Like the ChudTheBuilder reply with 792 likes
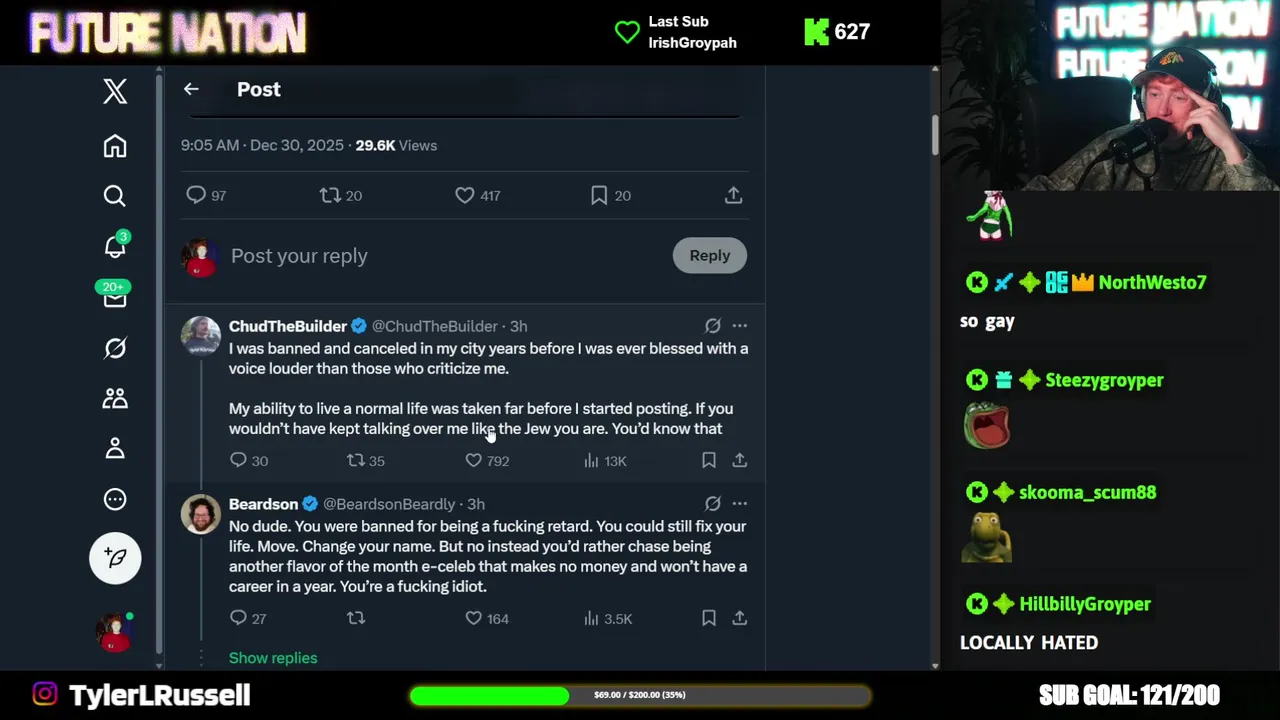1280x720 pixels. (x=474, y=460)
